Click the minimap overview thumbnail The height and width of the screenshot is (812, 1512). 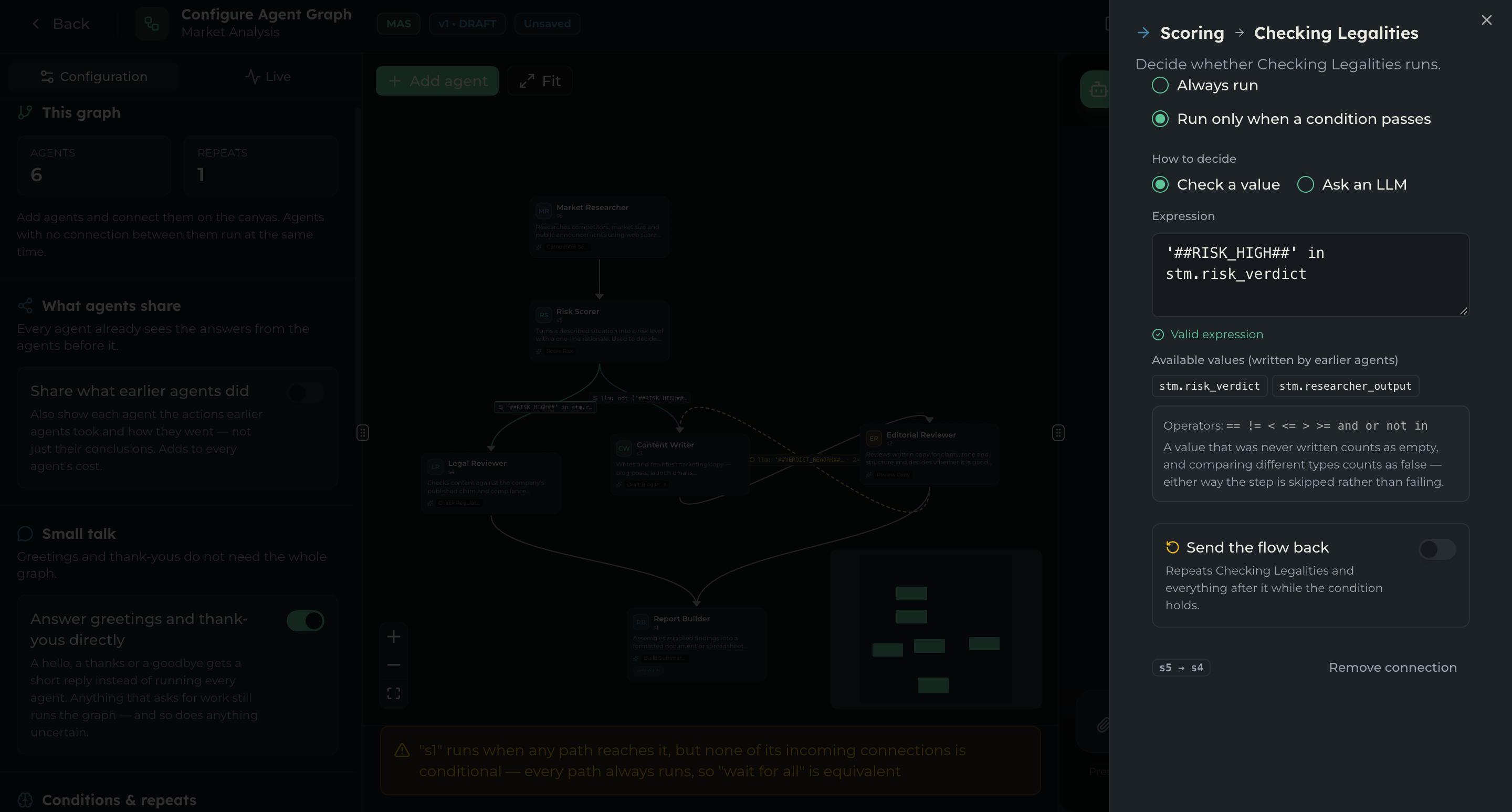click(936, 629)
